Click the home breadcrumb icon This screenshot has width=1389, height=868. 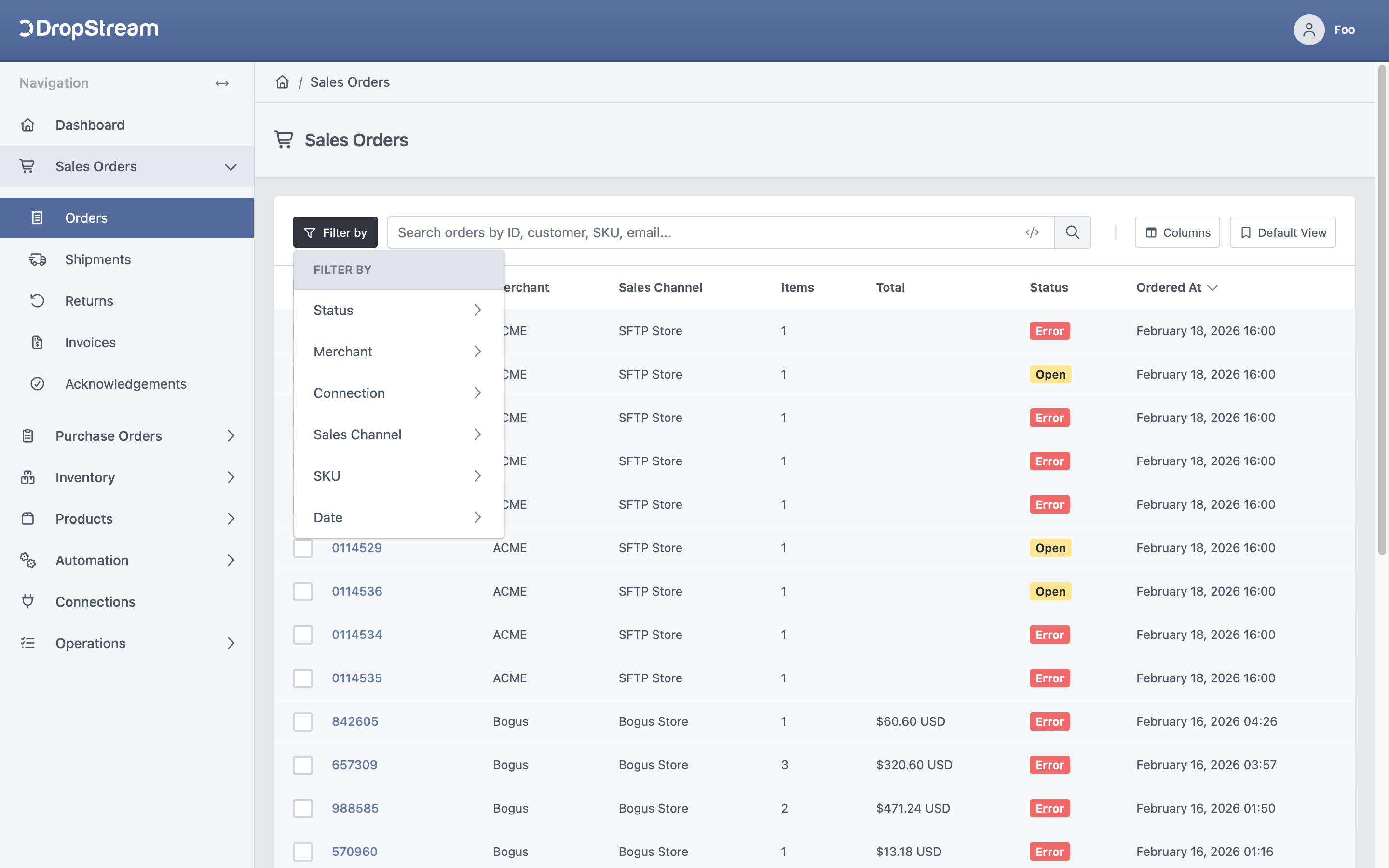pyautogui.click(x=282, y=82)
